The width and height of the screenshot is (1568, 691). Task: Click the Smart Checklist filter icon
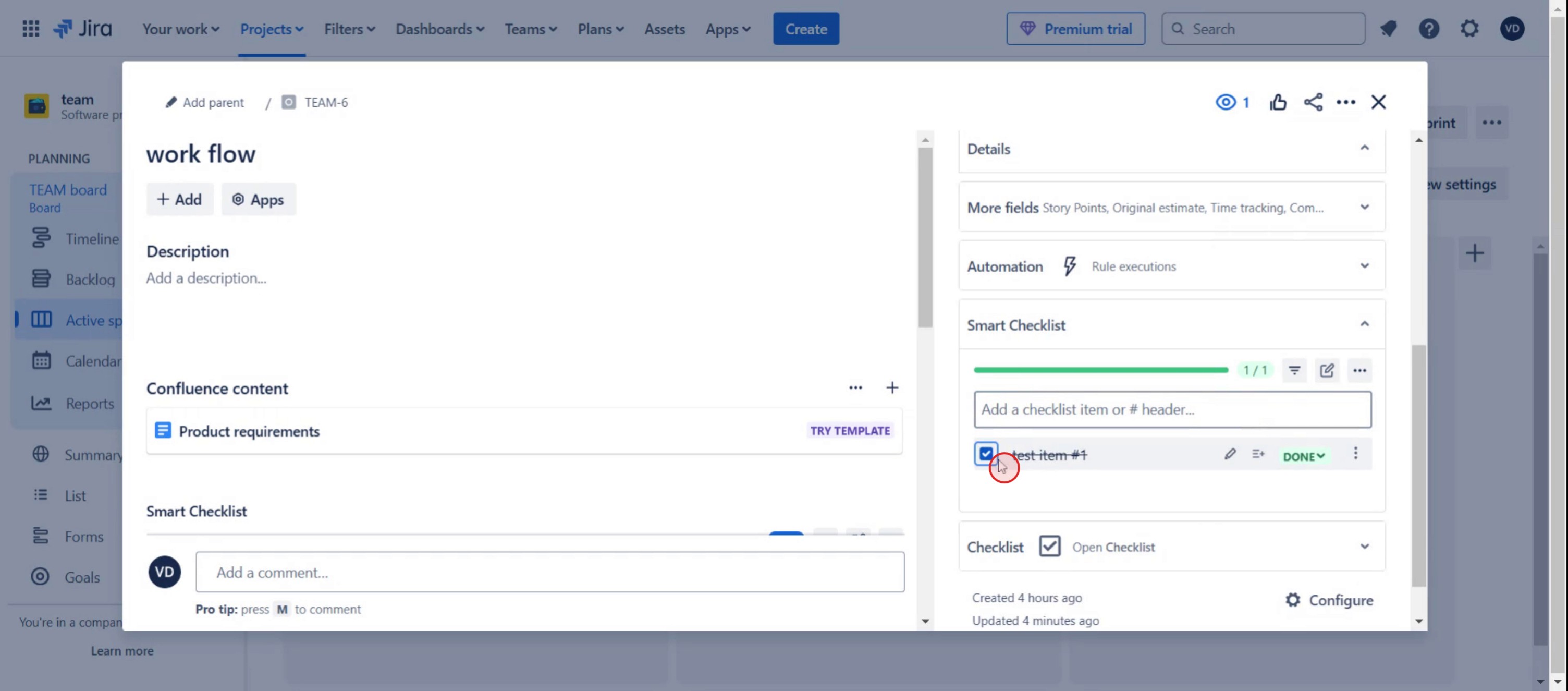[x=1294, y=370]
